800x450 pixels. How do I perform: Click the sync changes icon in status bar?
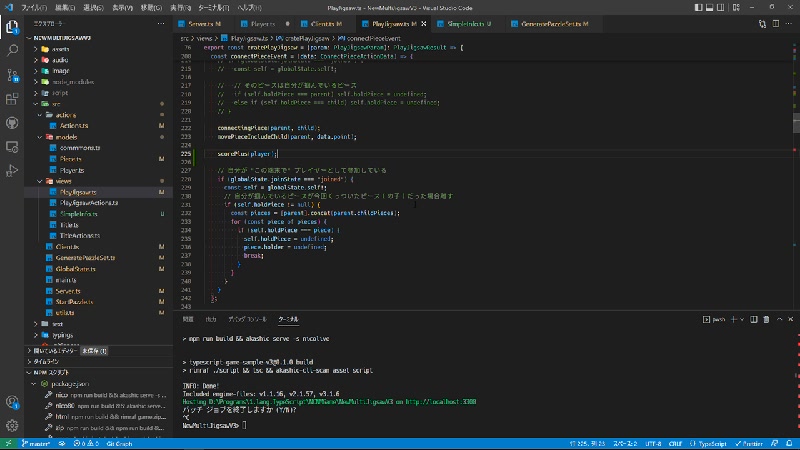[62, 444]
